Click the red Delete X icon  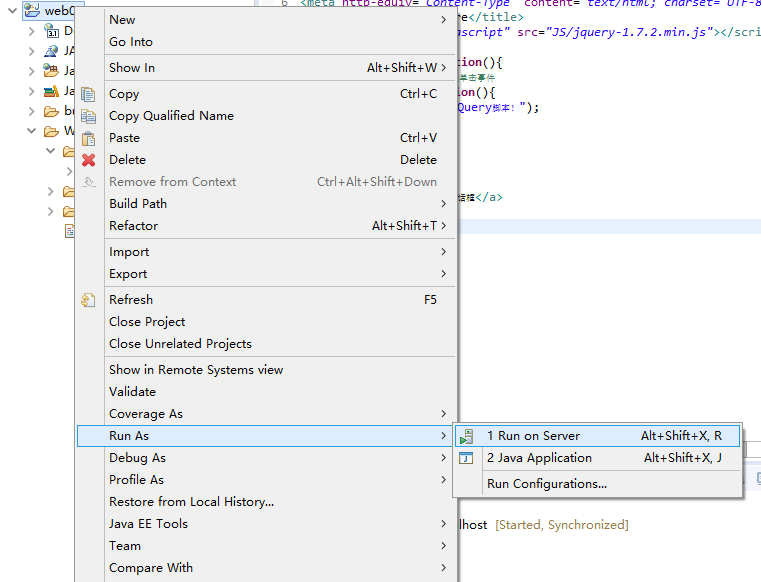[x=88, y=160]
